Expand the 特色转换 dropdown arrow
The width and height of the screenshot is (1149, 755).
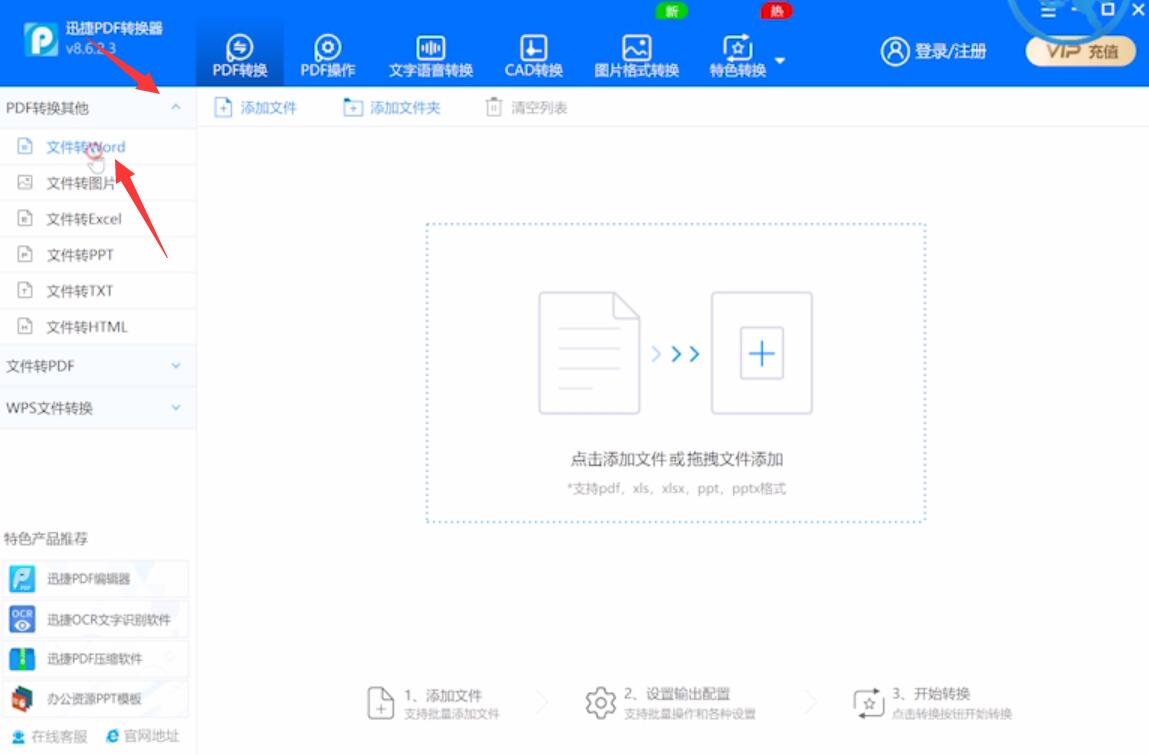click(780, 61)
